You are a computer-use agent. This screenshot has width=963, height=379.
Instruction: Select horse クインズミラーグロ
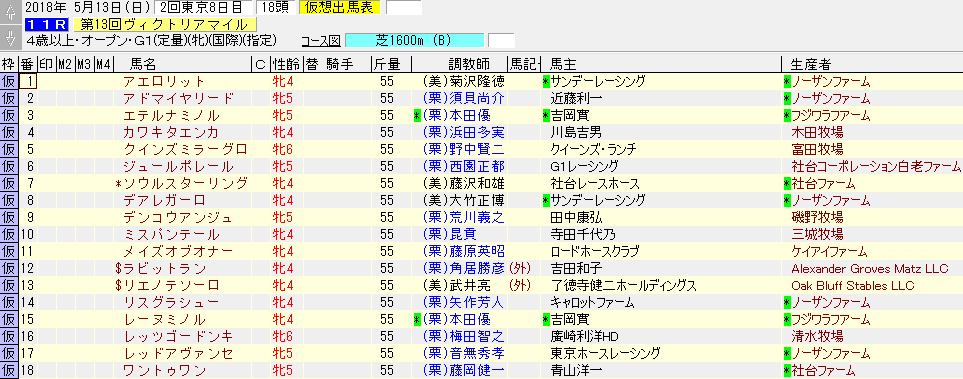tap(185, 149)
